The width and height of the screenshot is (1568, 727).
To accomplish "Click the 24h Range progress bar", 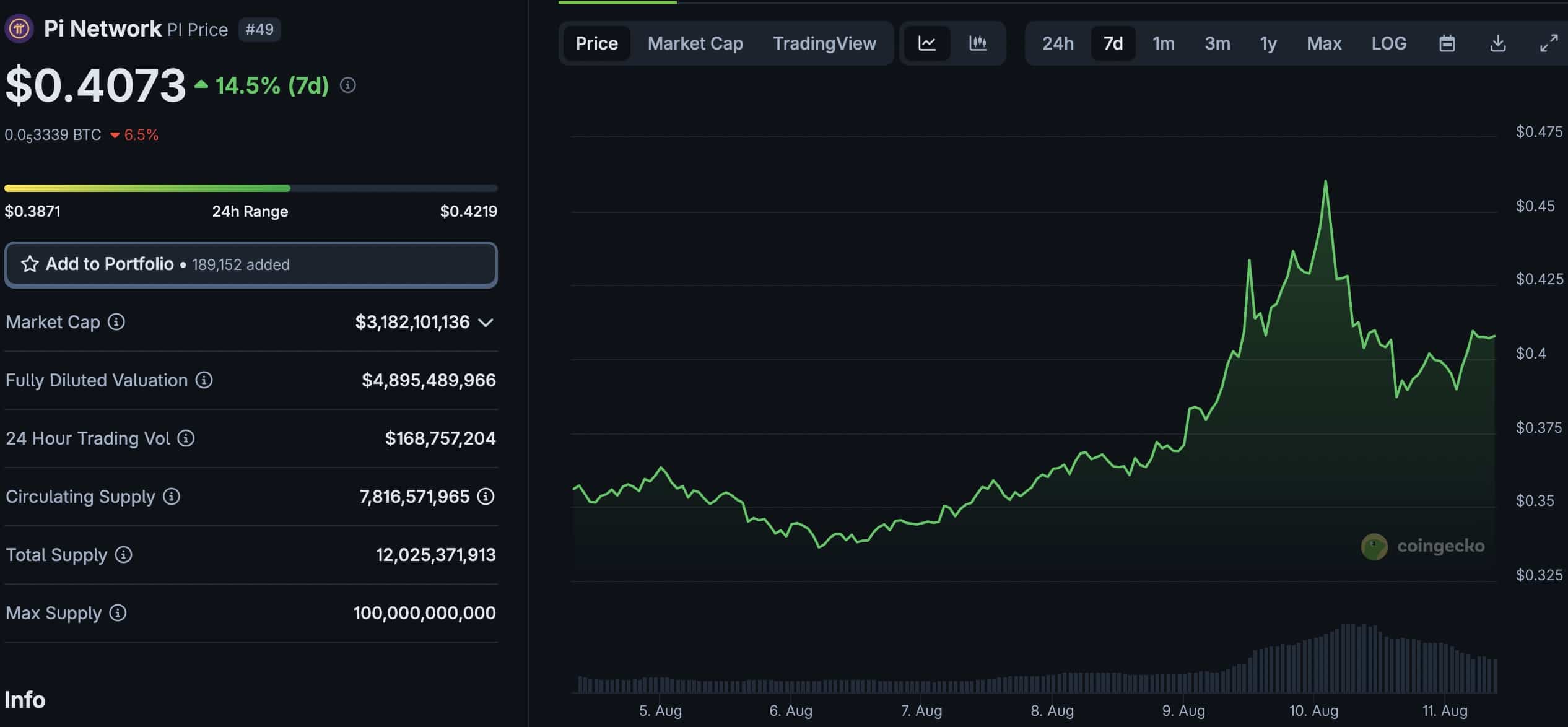I will tap(250, 187).
